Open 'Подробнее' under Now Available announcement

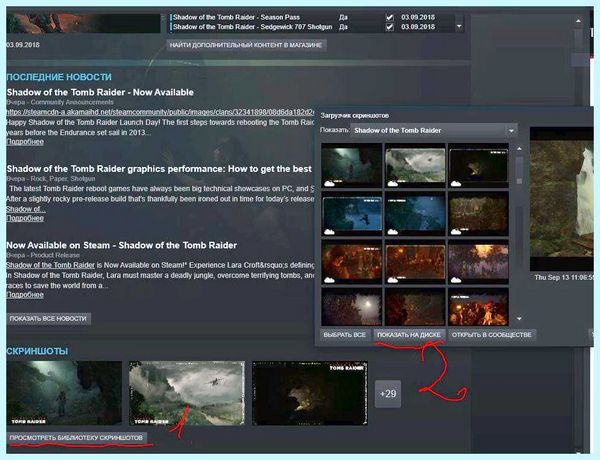25,142
